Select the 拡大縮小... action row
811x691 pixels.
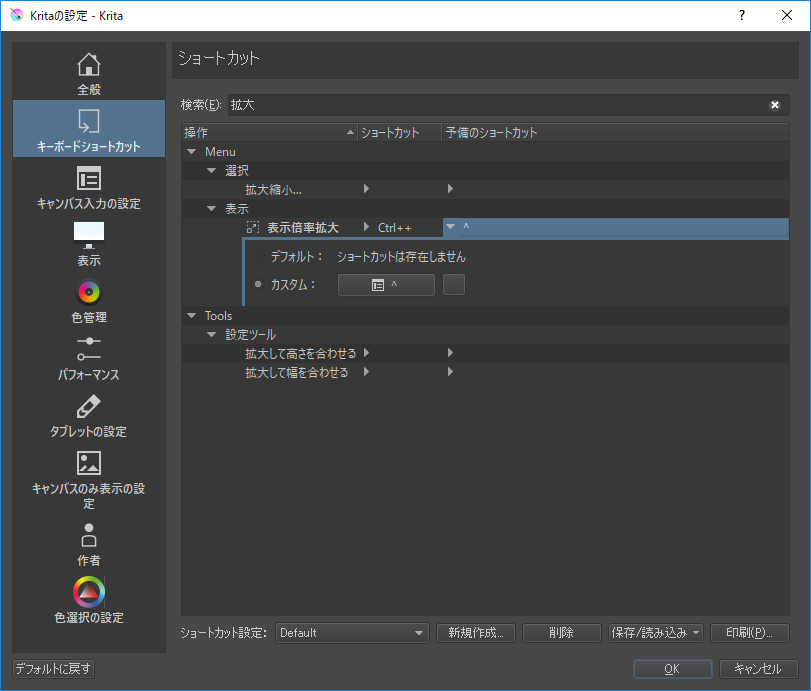[x=485, y=189]
